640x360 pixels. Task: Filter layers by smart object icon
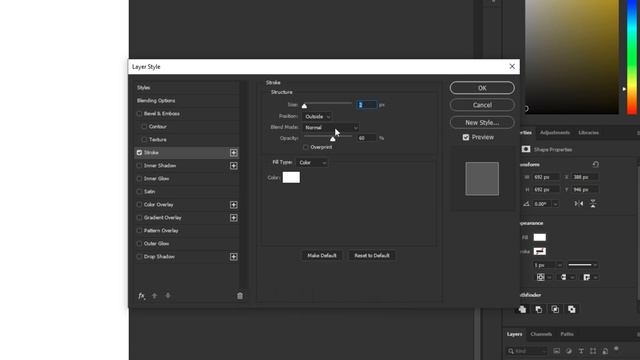tap(605, 351)
